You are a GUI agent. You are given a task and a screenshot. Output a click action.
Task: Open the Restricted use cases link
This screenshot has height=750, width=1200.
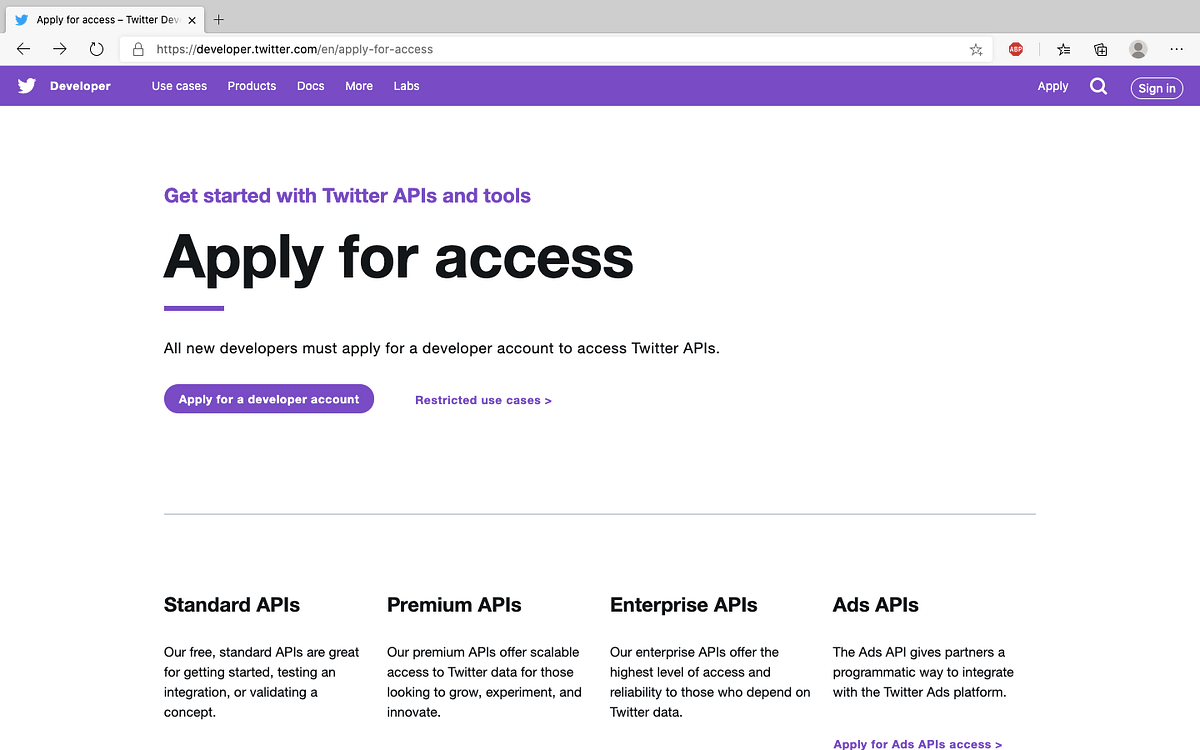[483, 399]
